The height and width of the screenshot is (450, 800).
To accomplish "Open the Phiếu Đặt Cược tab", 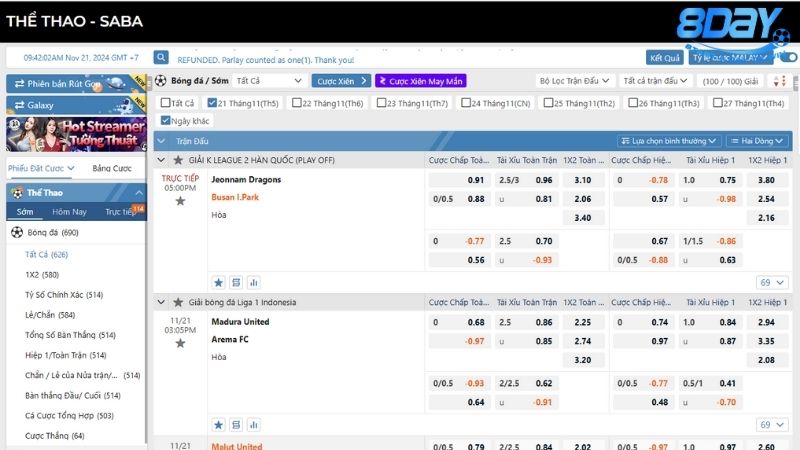I will [41, 168].
